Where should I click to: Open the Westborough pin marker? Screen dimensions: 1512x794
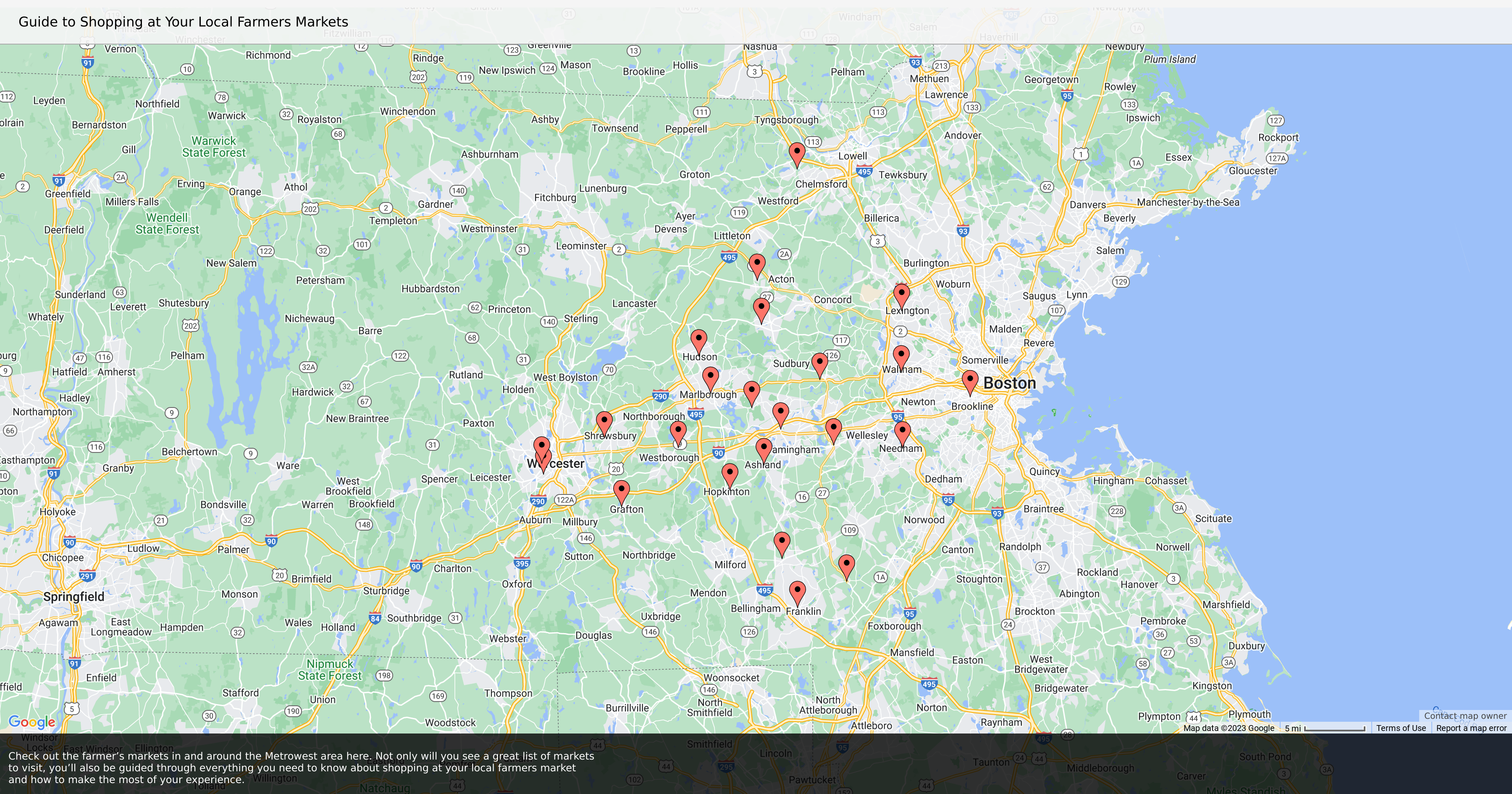[x=678, y=434]
